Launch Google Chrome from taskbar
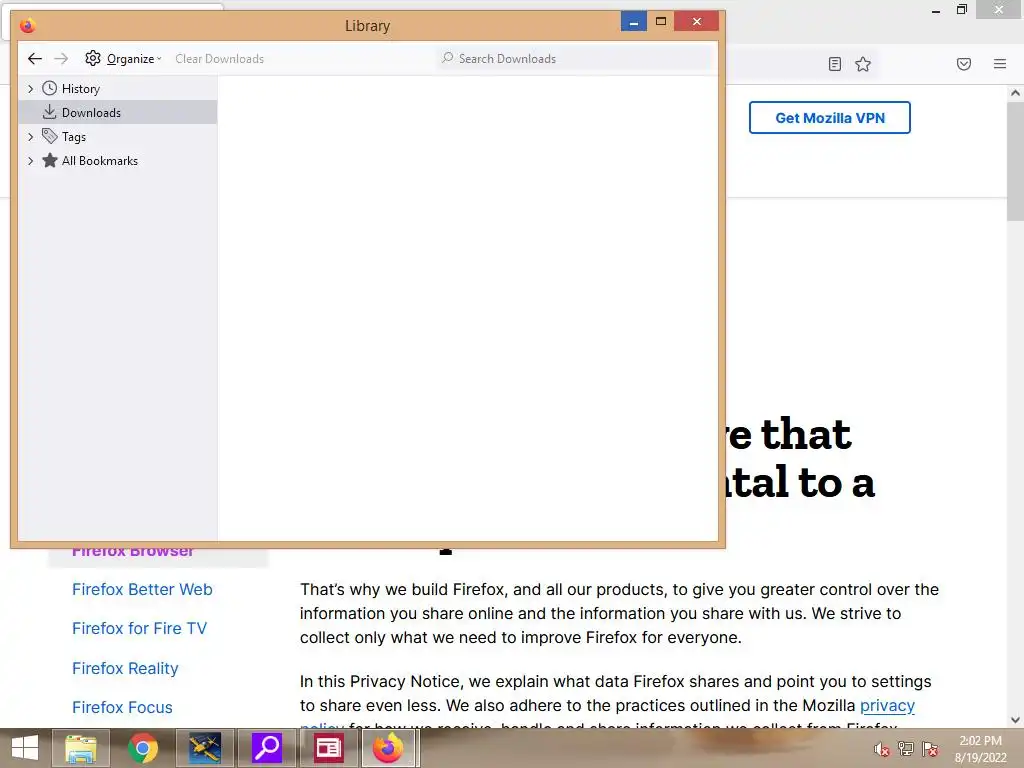Viewport: 1024px width, 768px height. click(x=142, y=748)
